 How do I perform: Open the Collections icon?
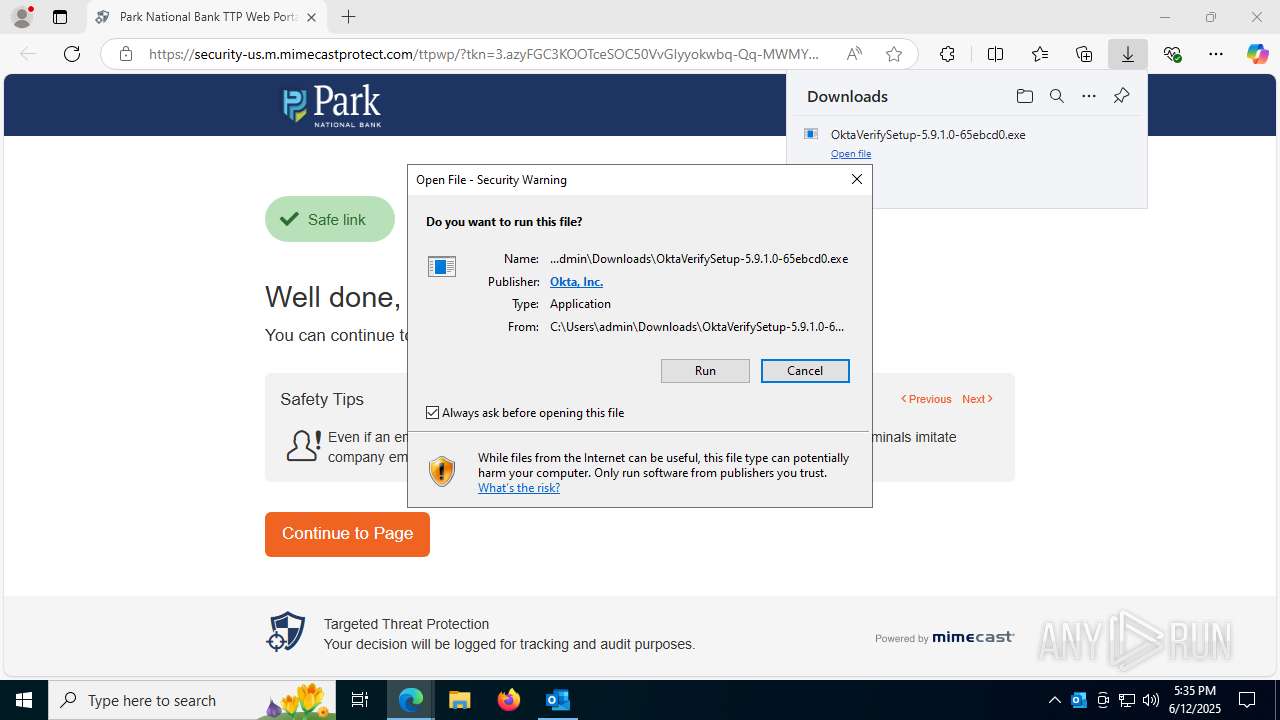point(1084,54)
